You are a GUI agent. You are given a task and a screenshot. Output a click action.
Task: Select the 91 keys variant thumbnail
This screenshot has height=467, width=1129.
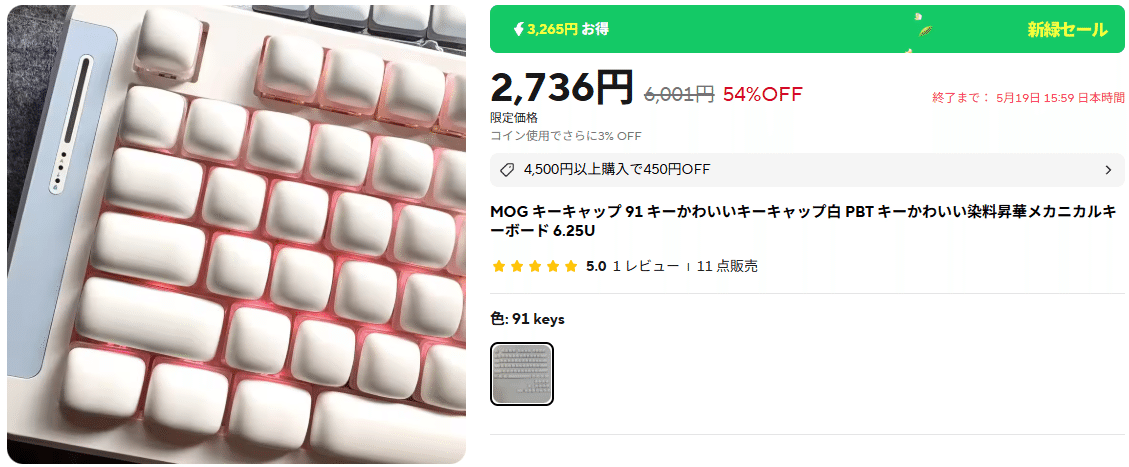point(522,374)
